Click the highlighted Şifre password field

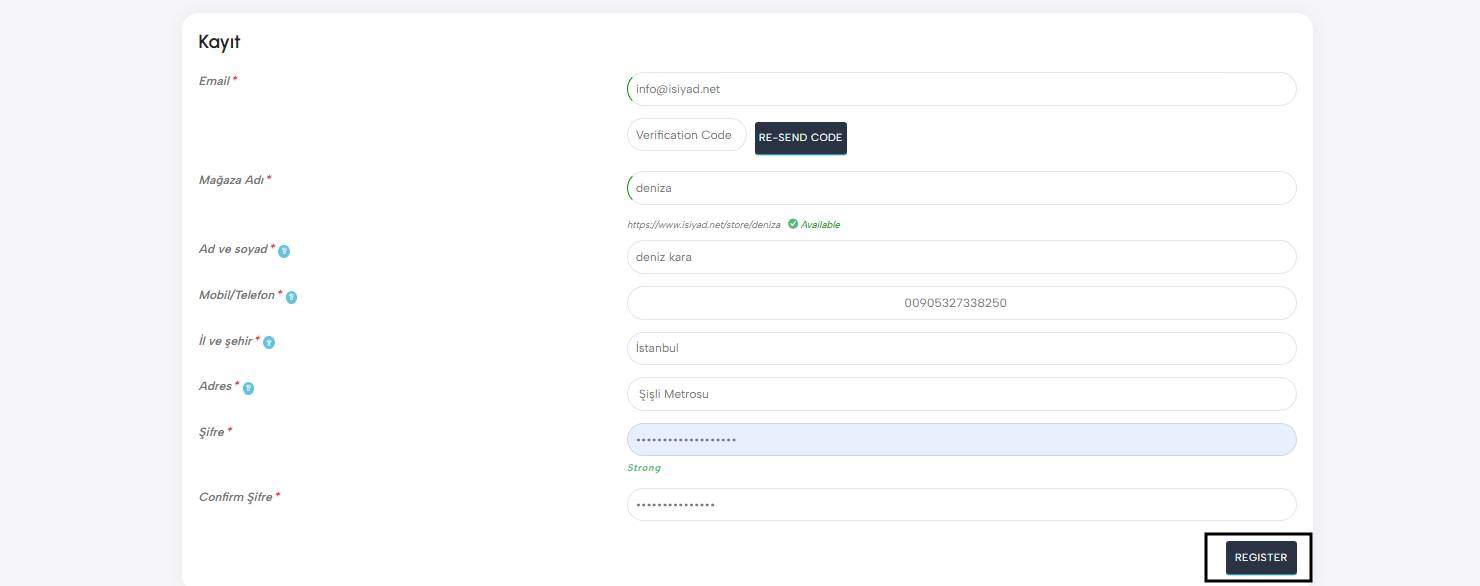(961, 440)
